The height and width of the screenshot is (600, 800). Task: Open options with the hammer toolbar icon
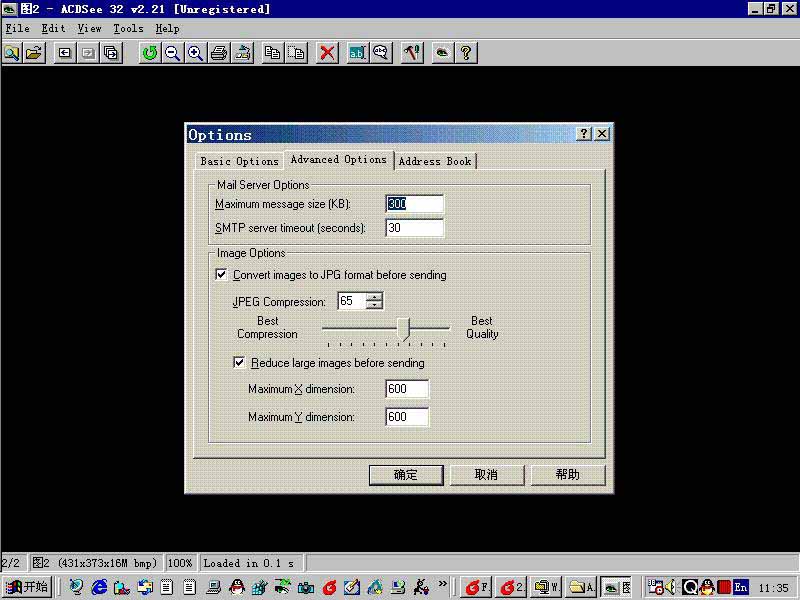412,53
